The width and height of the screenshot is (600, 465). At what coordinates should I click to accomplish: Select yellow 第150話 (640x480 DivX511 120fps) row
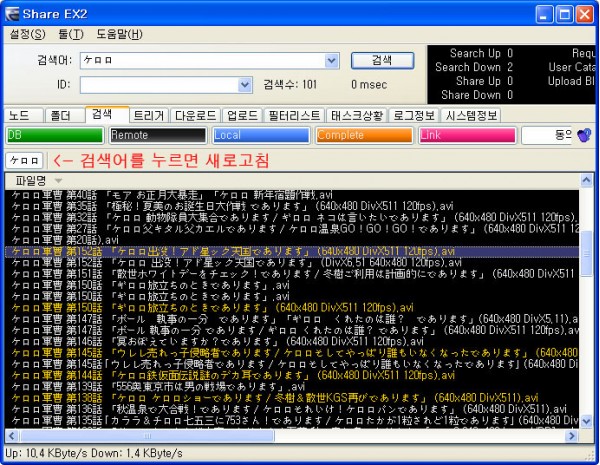(x=292, y=308)
